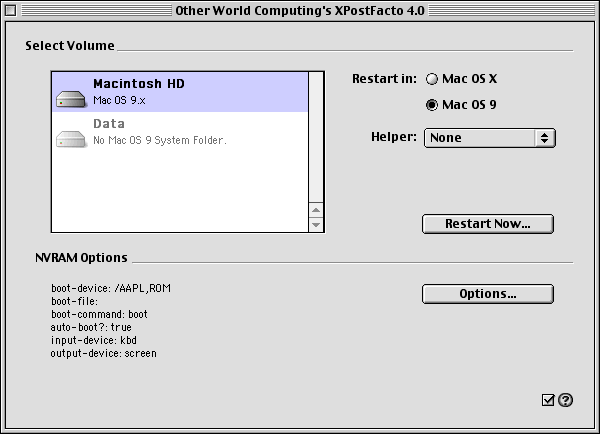Click the 'Restart in:' label
This screenshot has height=434, width=600.
(x=384, y=79)
